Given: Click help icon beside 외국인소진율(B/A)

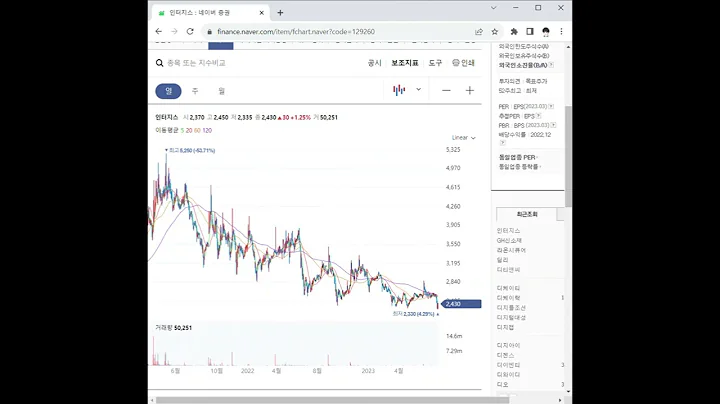Looking at the screenshot, I should (551, 65).
